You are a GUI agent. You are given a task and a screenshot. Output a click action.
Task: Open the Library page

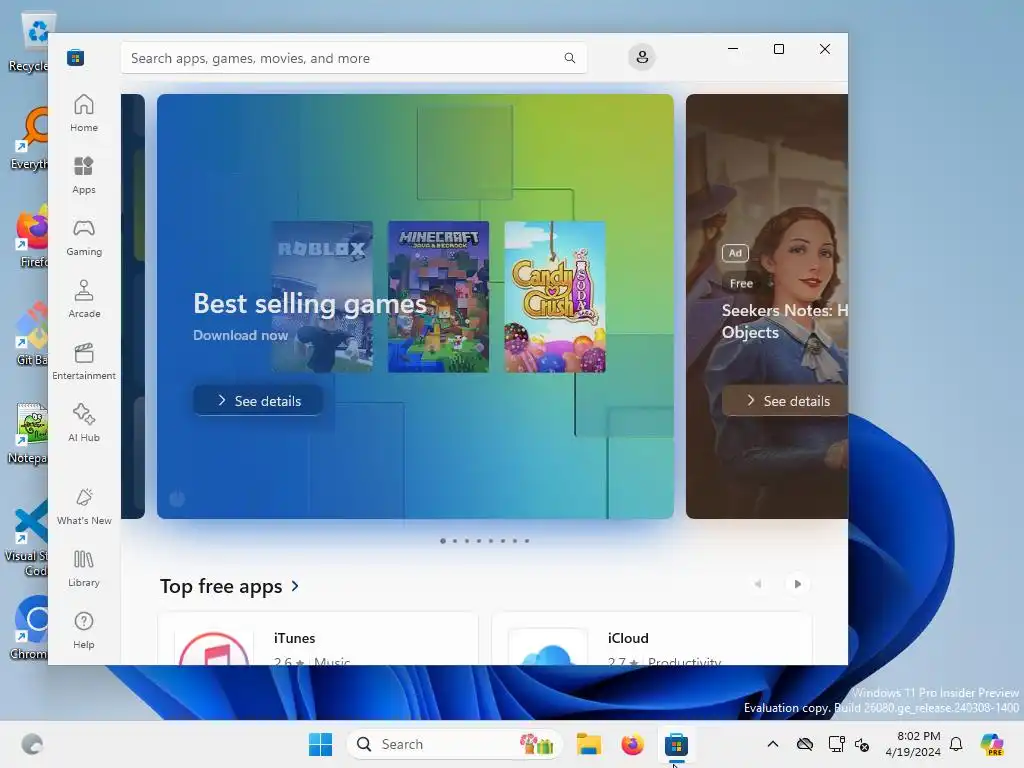84,569
